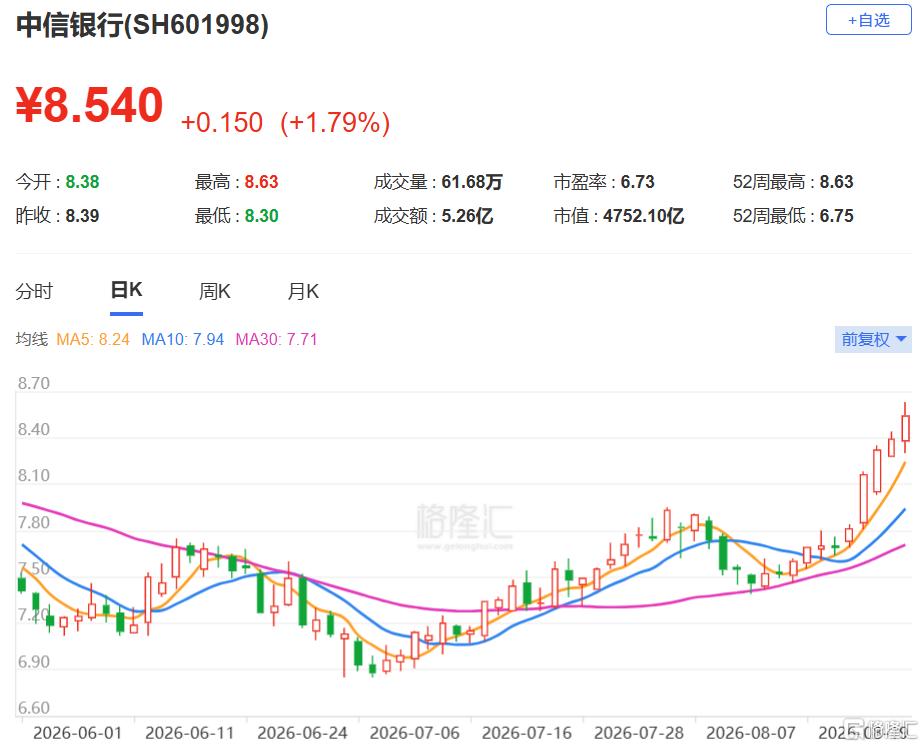Click the 最高 value 8.63
This screenshot has width=924, height=747.
pos(261,182)
